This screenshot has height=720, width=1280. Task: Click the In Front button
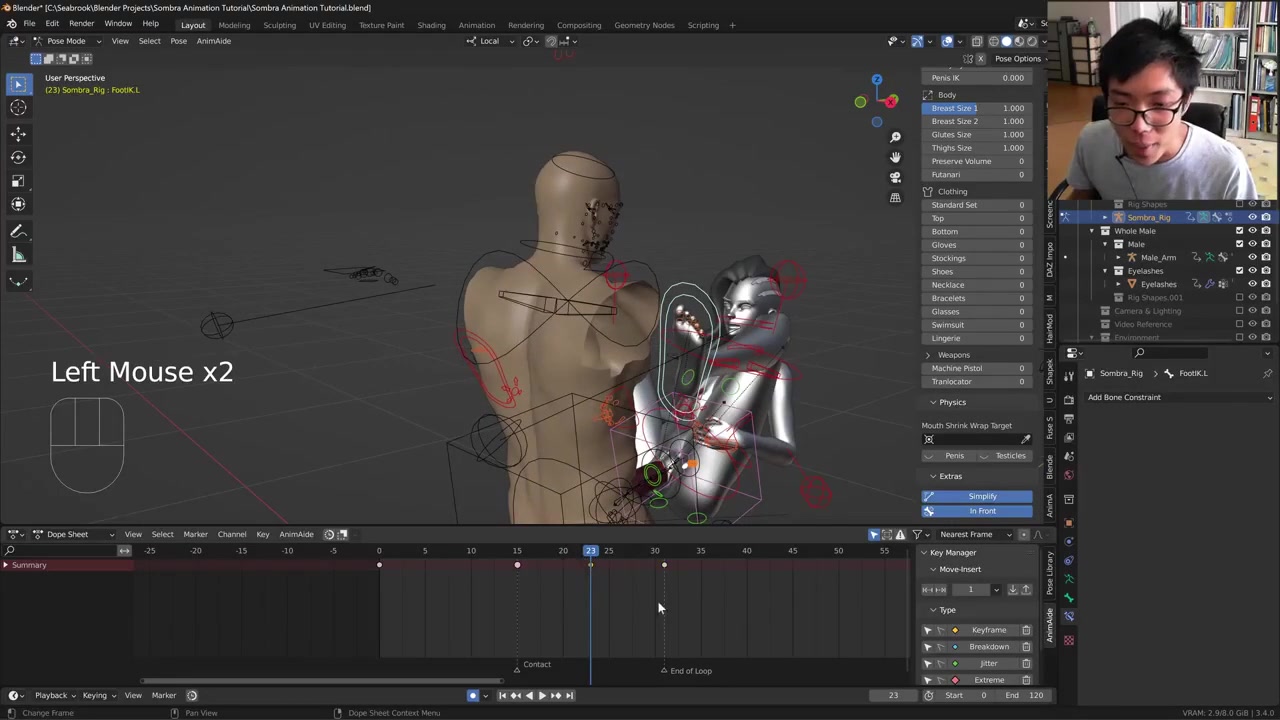point(982,511)
